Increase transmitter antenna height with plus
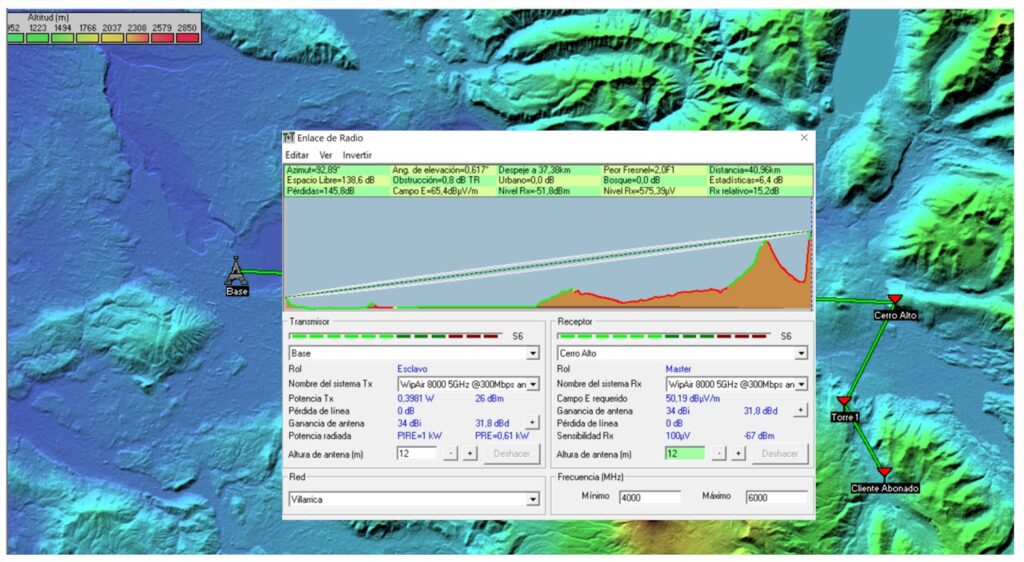The width and height of the screenshot is (1024, 562). pyautogui.click(x=470, y=454)
